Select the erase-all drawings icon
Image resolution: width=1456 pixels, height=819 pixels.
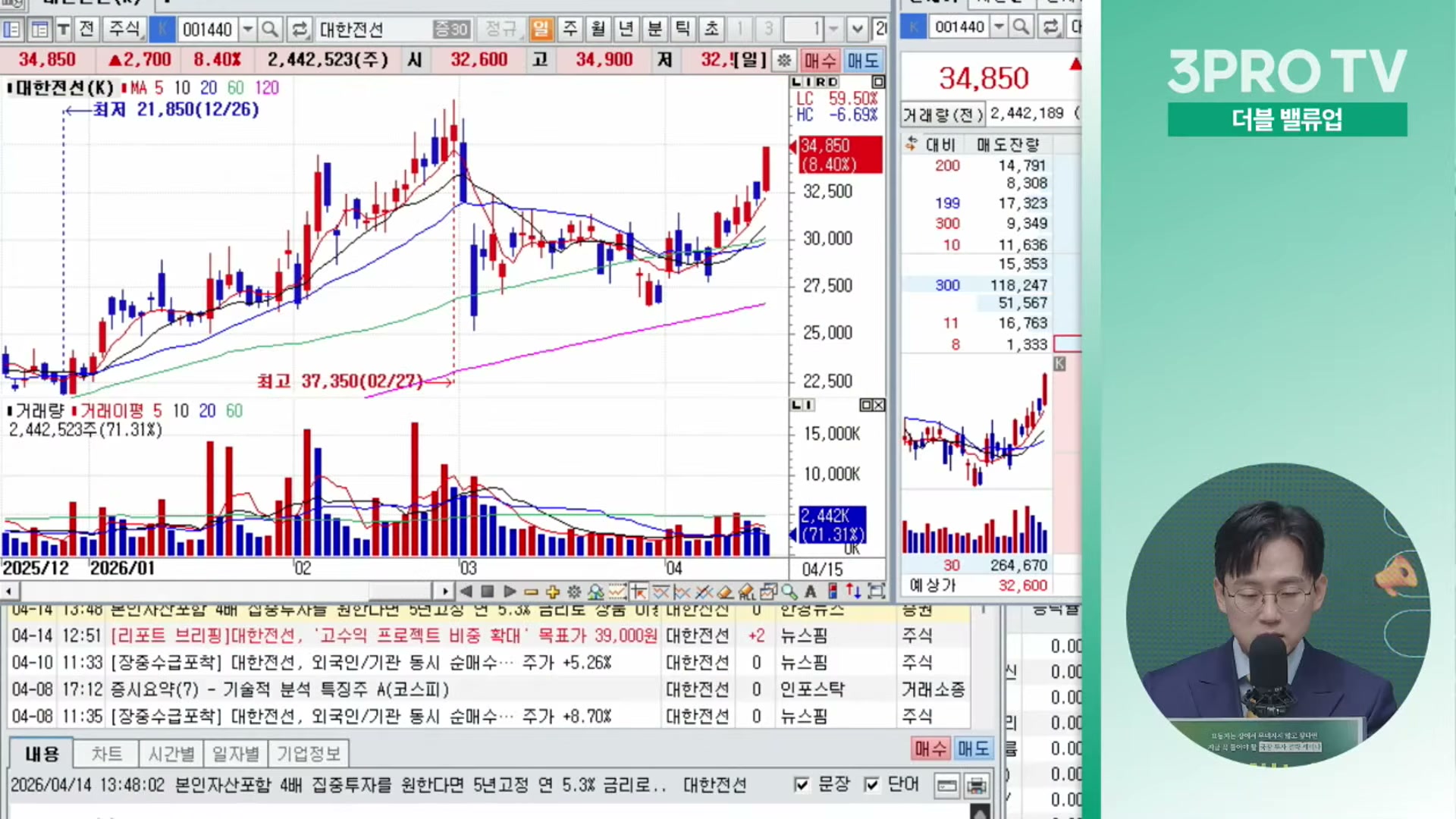coord(747,591)
